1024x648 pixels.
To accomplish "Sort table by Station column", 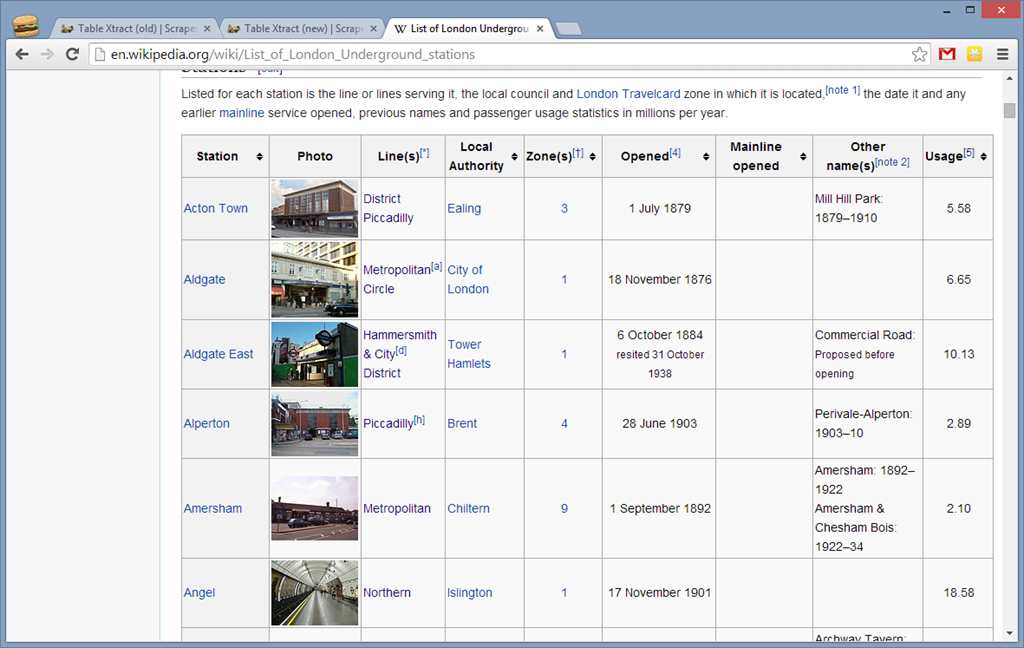I will click(x=259, y=157).
